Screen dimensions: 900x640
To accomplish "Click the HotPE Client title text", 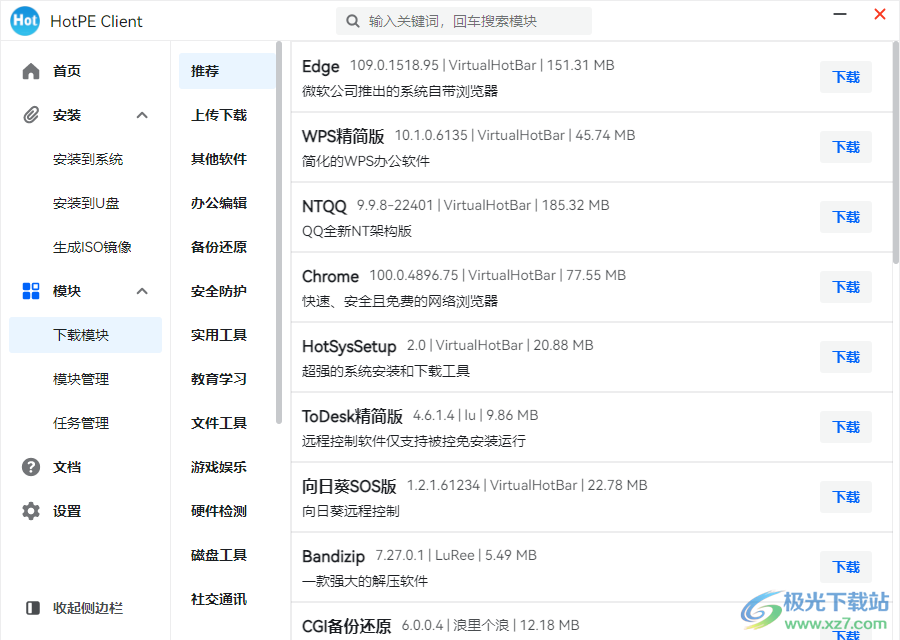I will coord(96,21).
